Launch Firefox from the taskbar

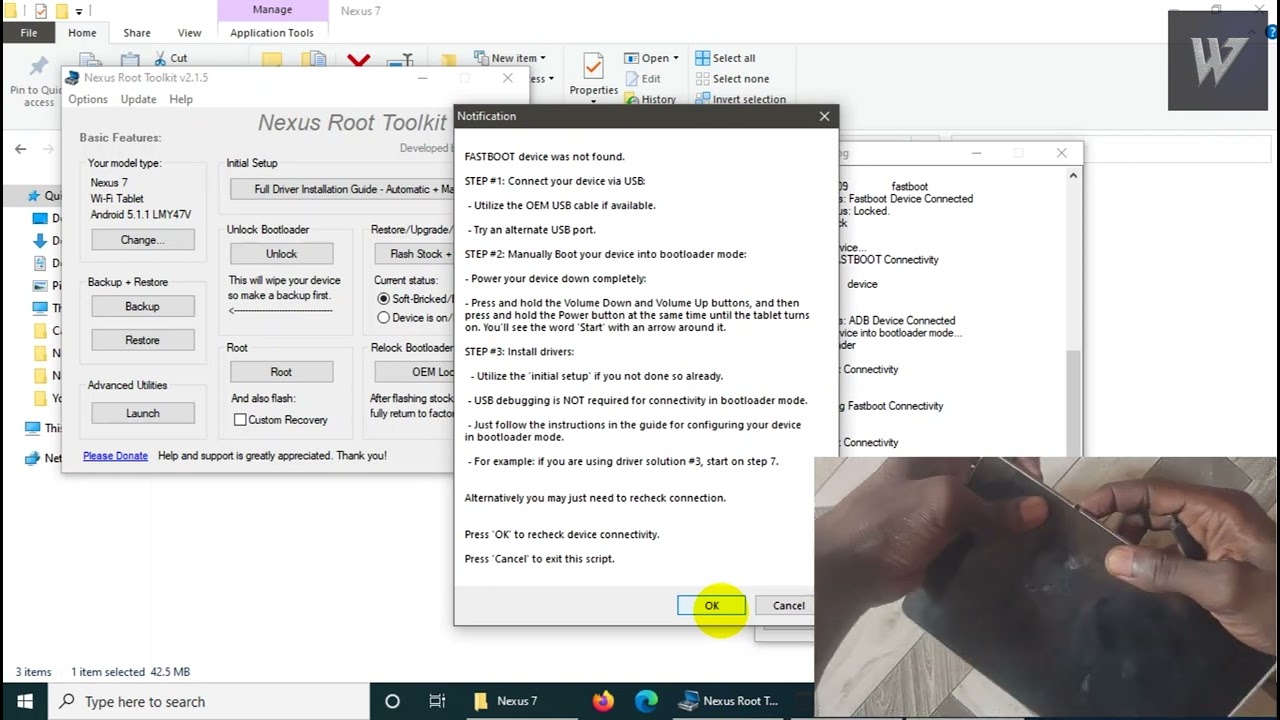(x=603, y=701)
